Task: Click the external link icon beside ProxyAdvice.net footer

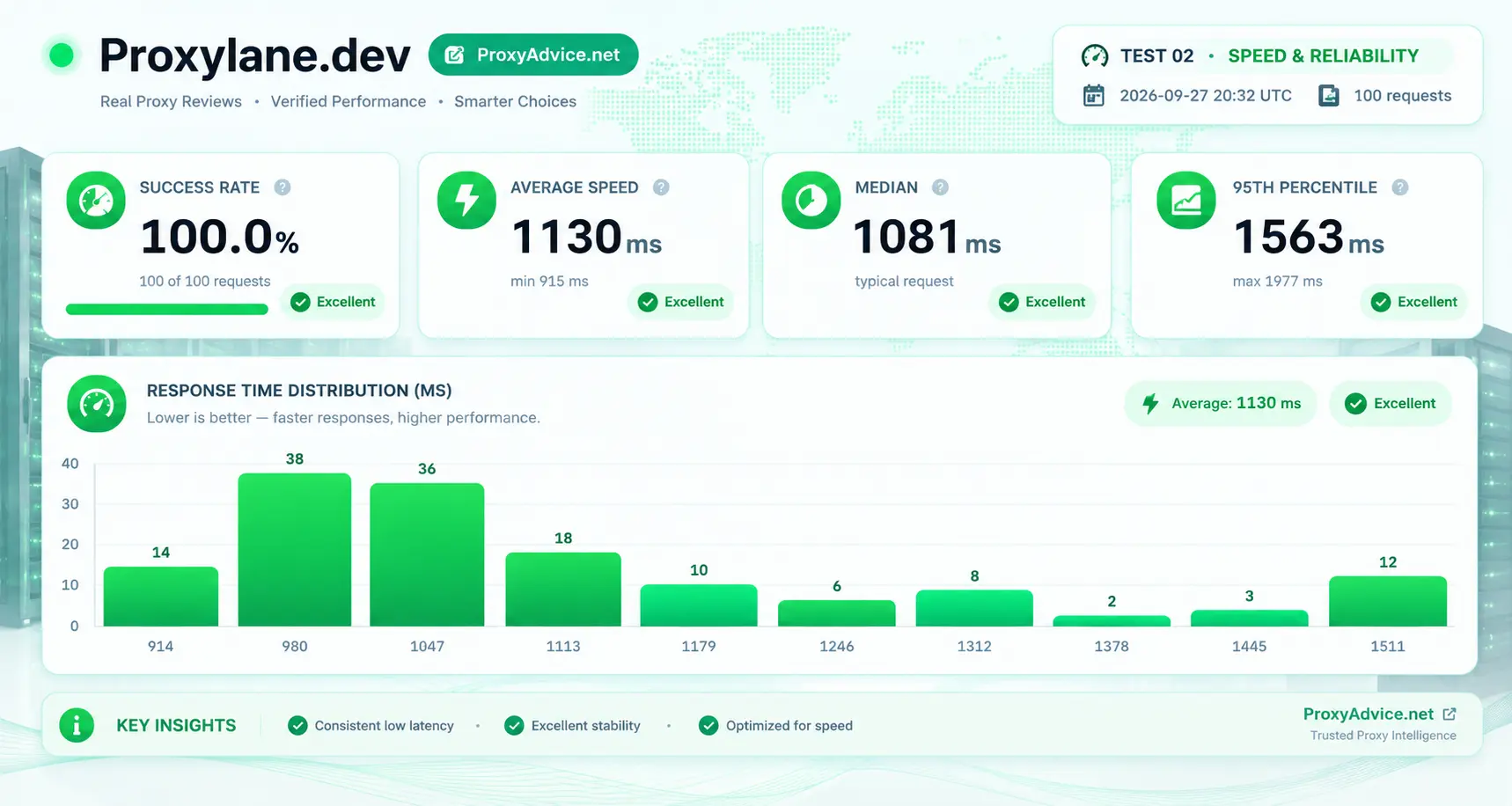Action: (x=1450, y=714)
